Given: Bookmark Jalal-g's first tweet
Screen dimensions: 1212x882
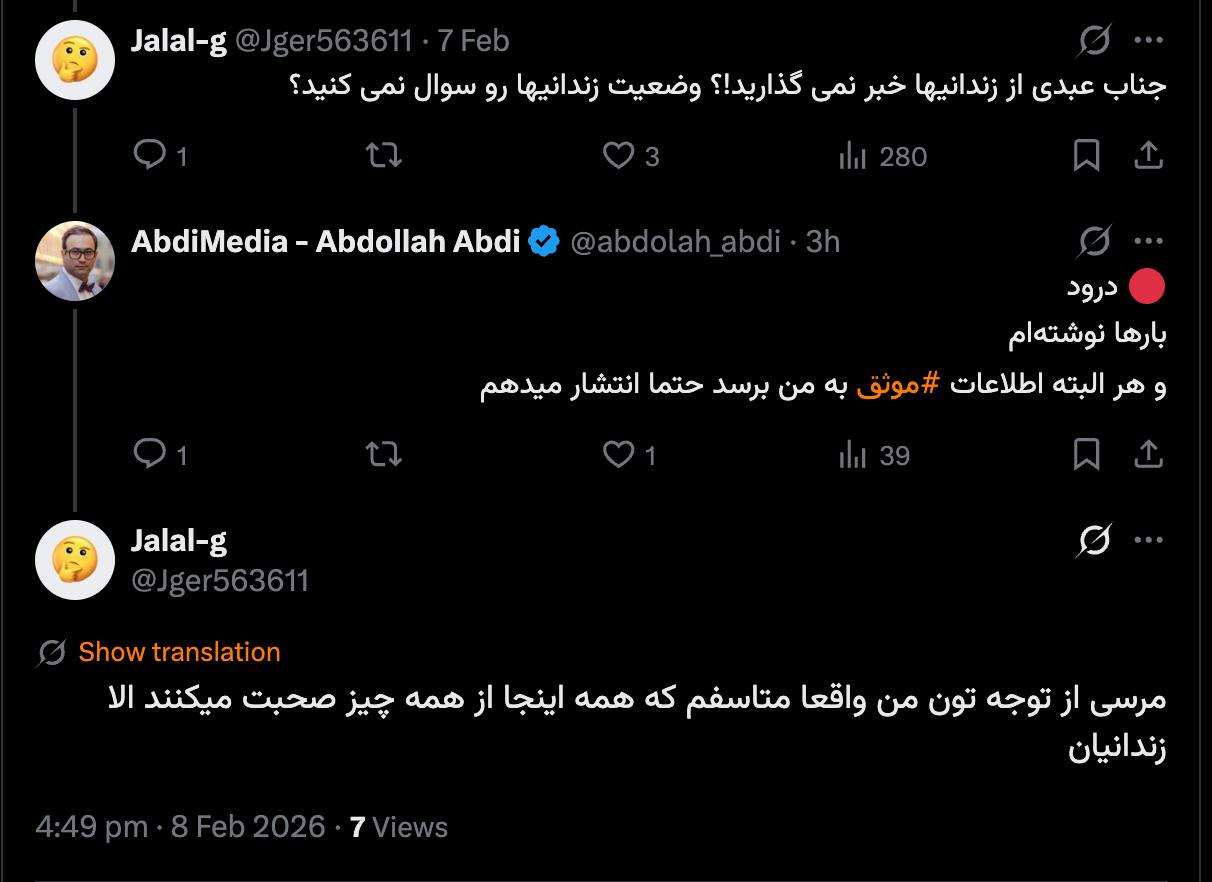Looking at the screenshot, I should (1086, 156).
